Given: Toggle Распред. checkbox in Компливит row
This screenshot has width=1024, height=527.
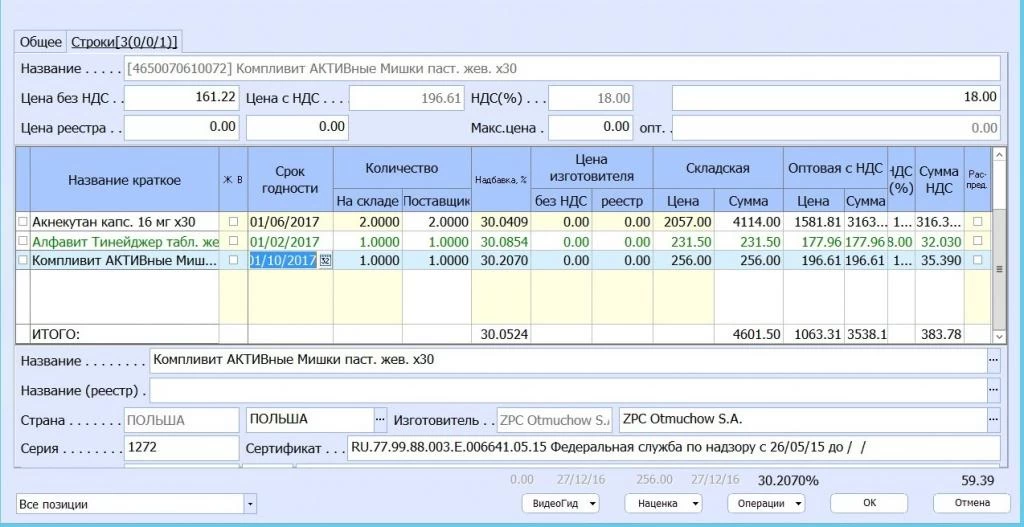Looking at the screenshot, I should [977, 260].
